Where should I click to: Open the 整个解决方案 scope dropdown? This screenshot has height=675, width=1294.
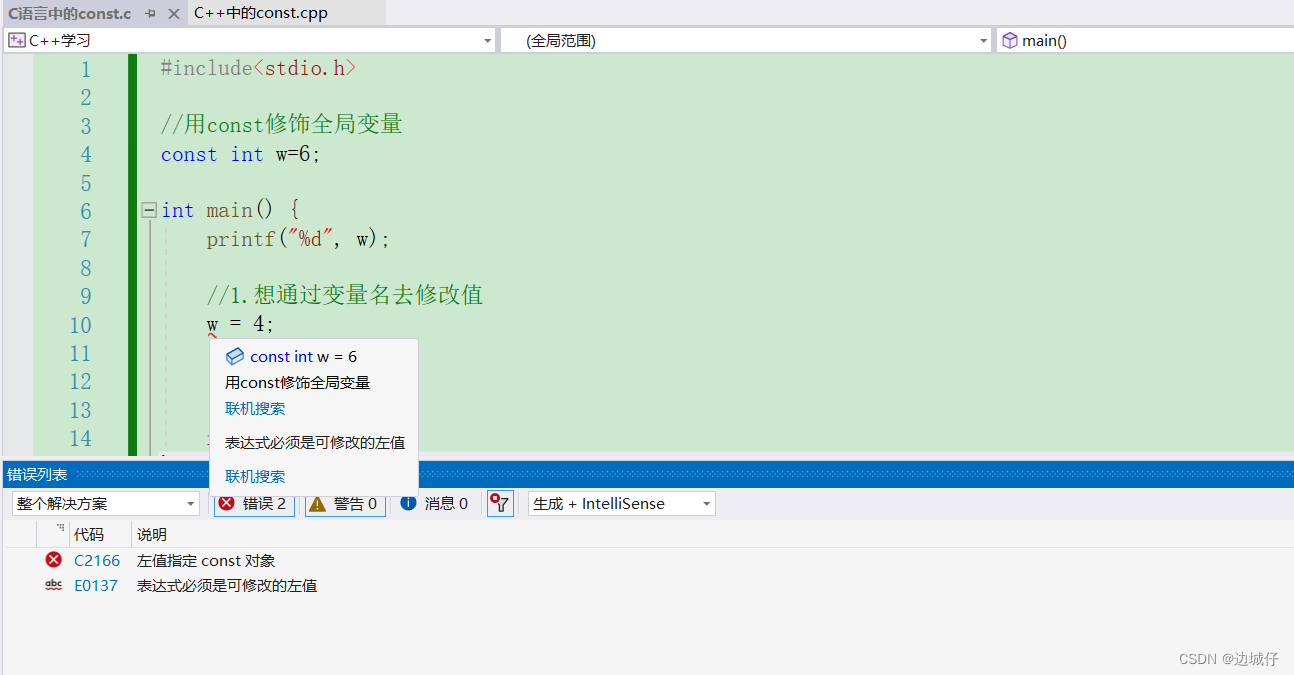pos(190,503)
